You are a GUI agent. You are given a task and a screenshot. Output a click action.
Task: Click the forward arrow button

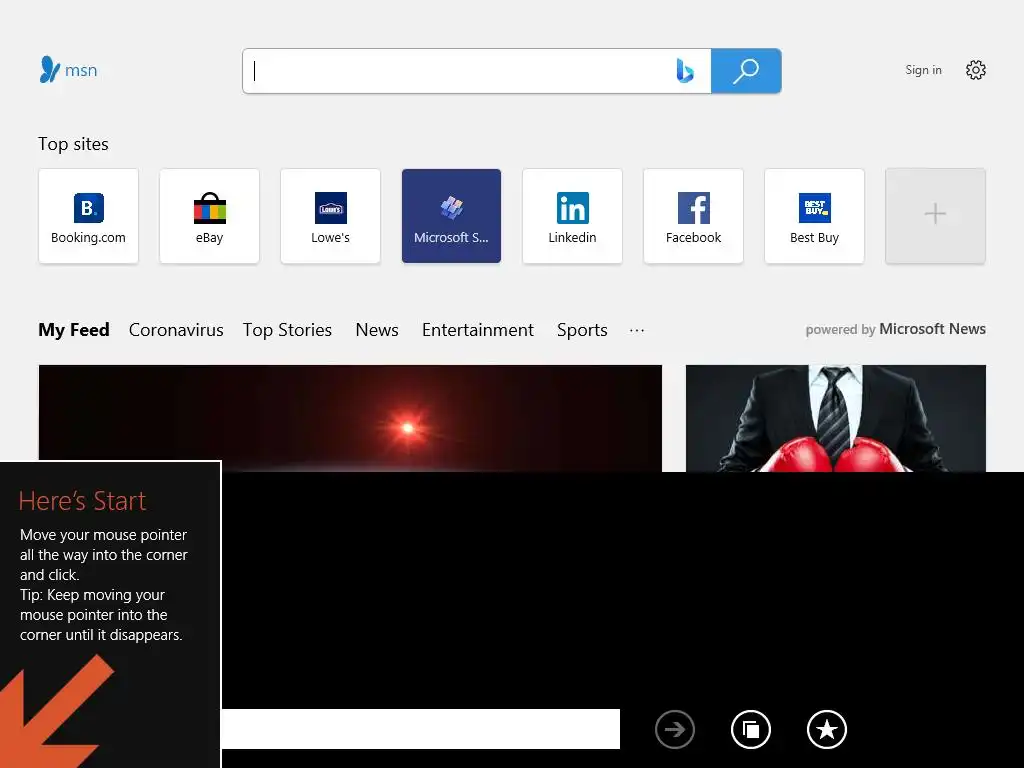pos(675,729)
